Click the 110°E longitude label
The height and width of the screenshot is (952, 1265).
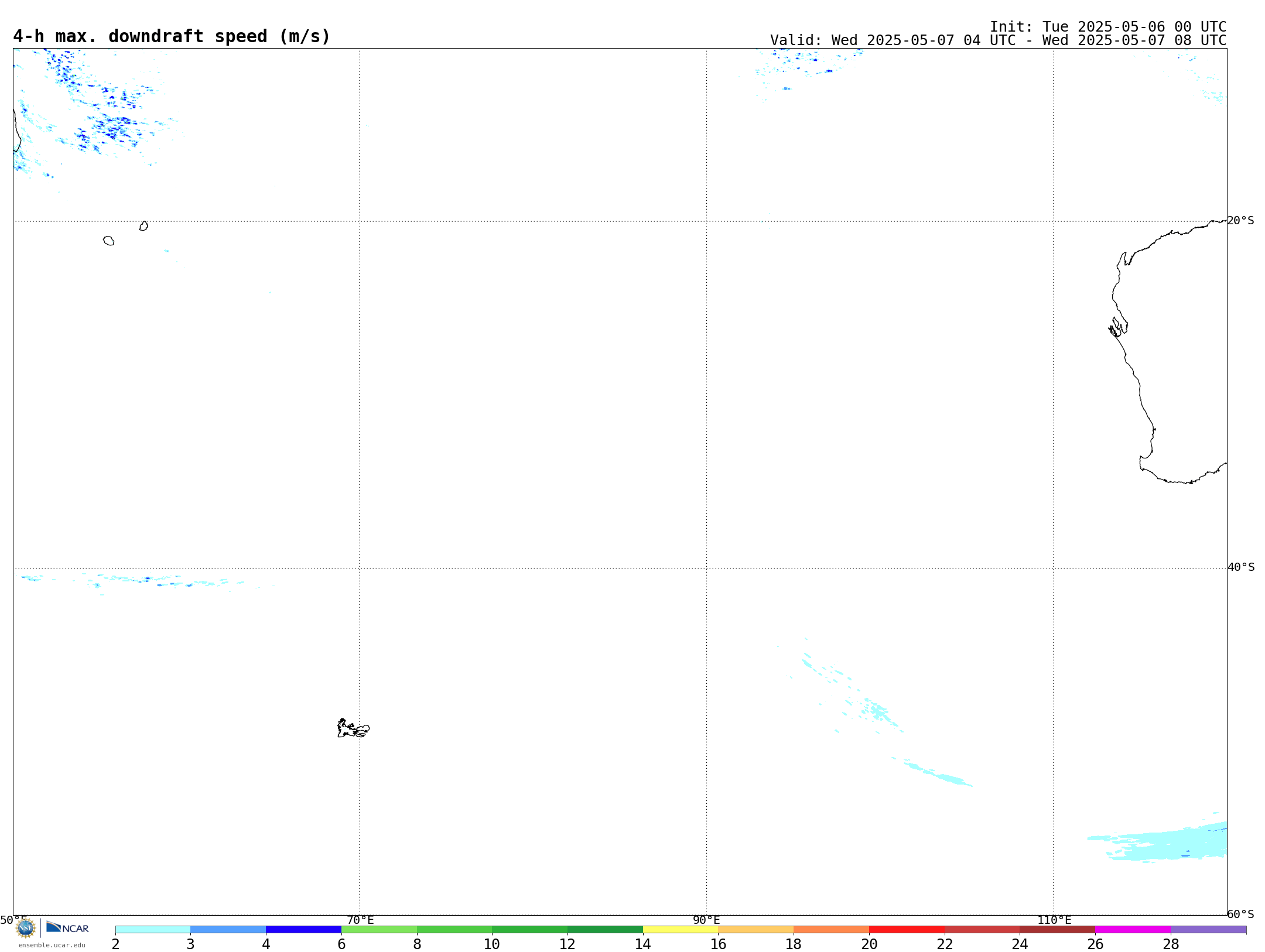pos(1054,920)
